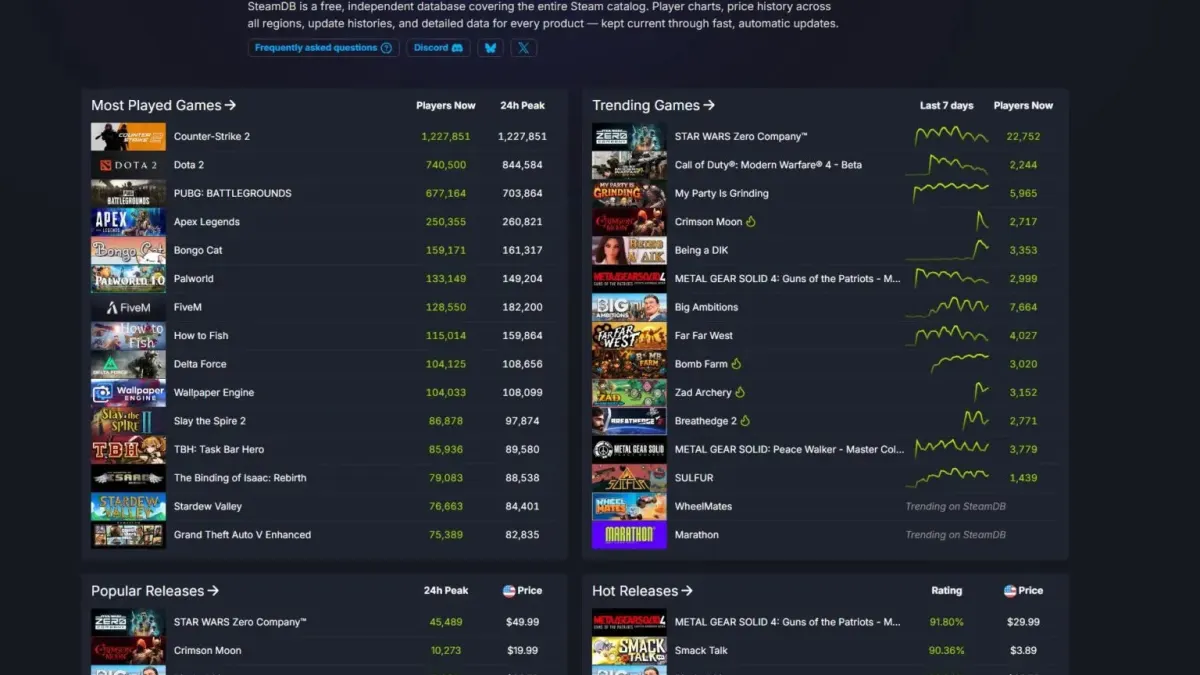This screenshot has height=675, width=1200.
Task: Open STAR WARS Zero Company in Popular Releases
Action: pyautogui.click(x=240, y=622)
